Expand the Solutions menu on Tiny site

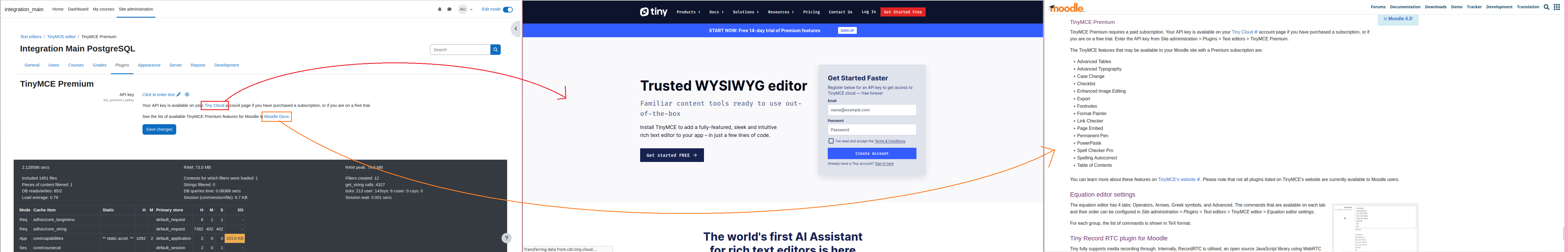pos(746,12)
